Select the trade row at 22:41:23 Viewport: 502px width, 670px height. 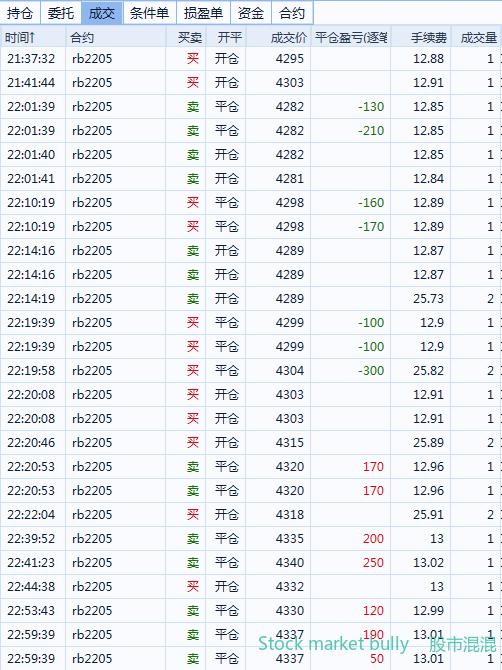[x=251, y=562]
